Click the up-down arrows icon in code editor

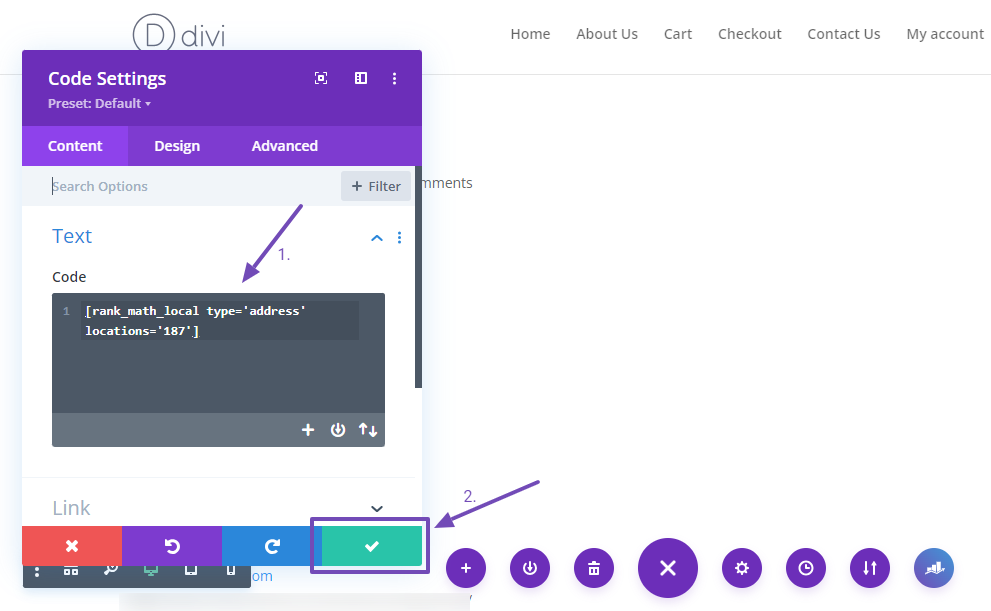coord(368,430)
